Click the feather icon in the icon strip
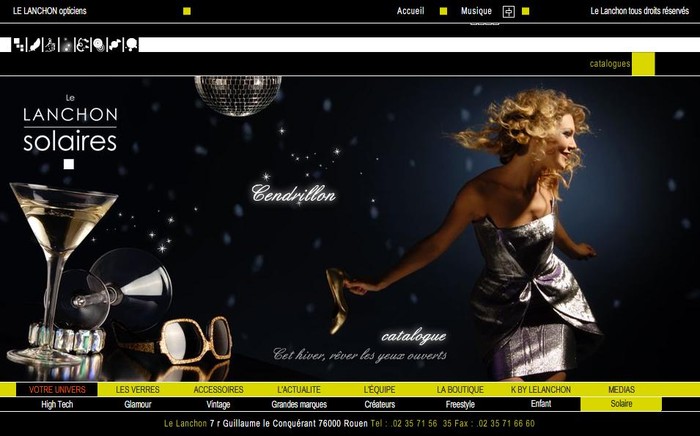 [35, 45]
